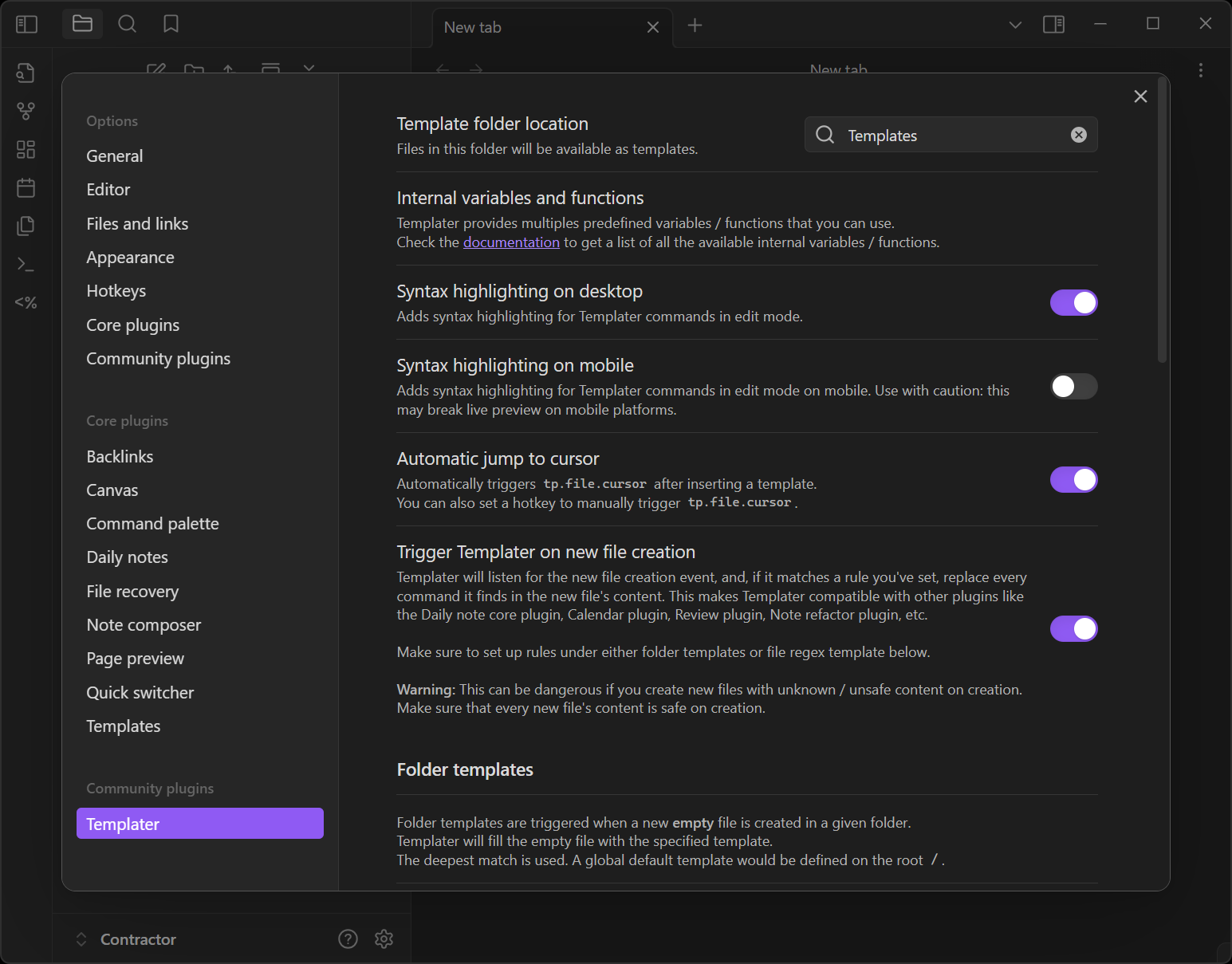
Task: Open command palette ribbon icon
Action: click(26, 264)
